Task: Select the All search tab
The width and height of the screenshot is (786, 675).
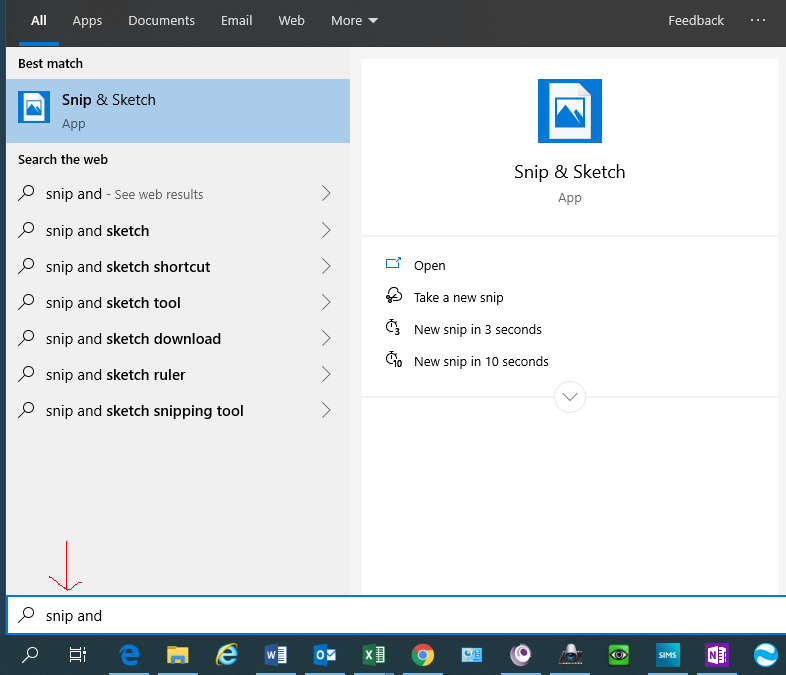Action: click(39, 21)
